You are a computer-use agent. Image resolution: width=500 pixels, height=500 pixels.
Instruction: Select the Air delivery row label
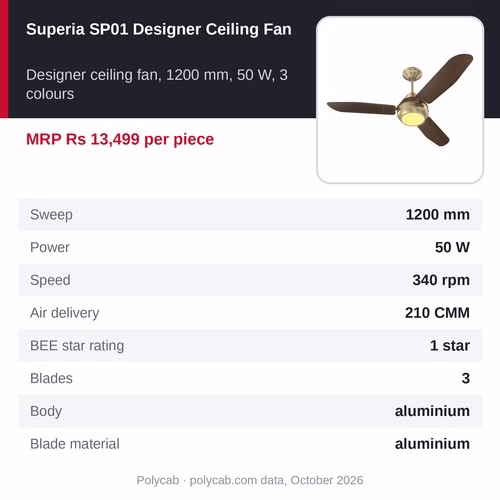(x=65, y=313)
